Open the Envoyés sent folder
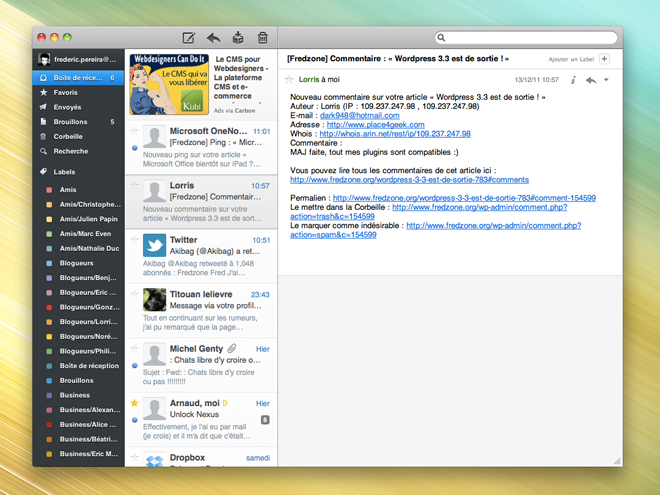The height and width of the screenshot is (495, 660). [78, 107]
